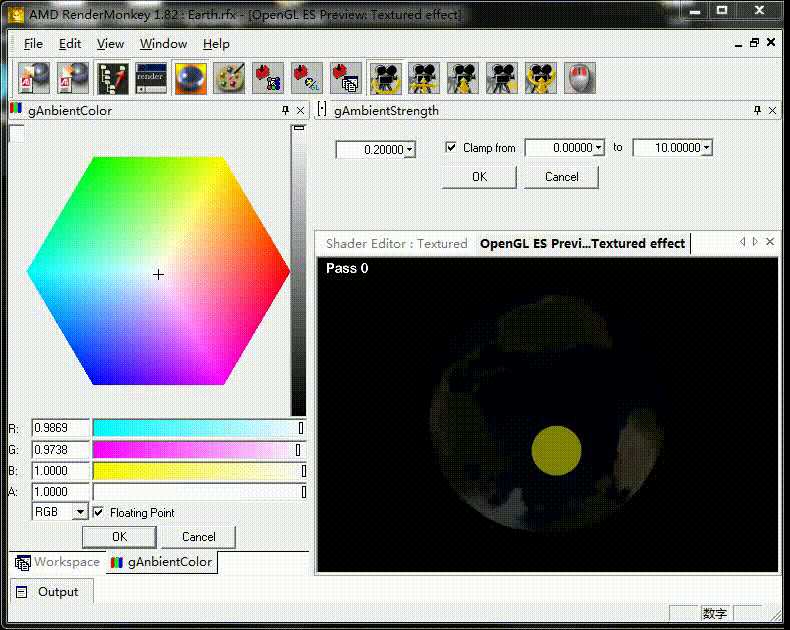
Task: Open the Output tab
Action: (x=50, y=592)
